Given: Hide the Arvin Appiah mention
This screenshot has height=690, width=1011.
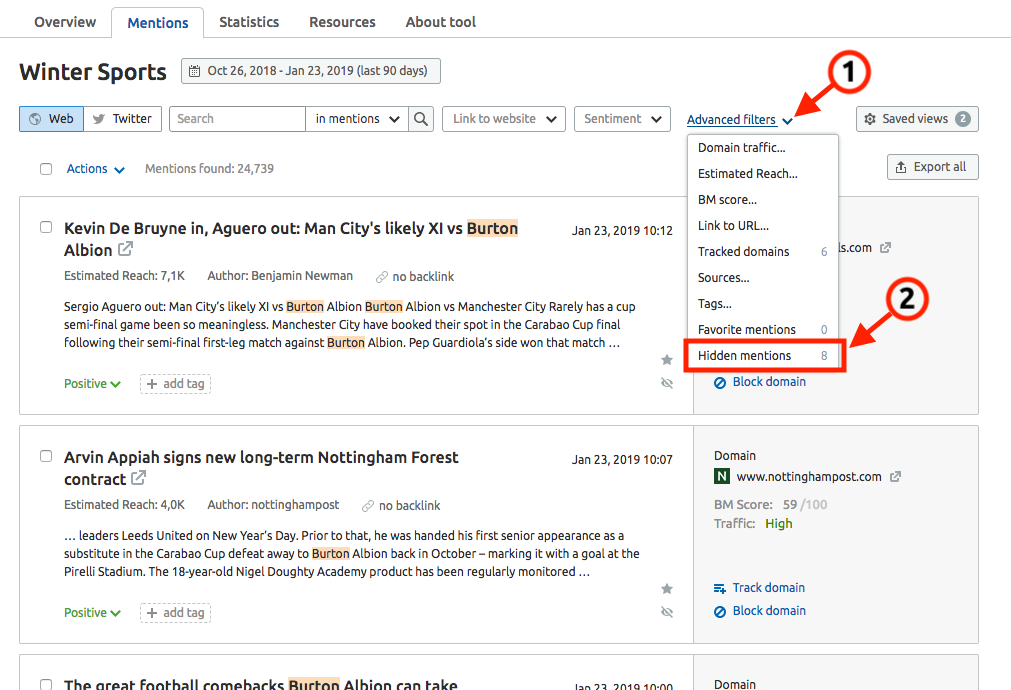Looking at the screenshot, I should pyautogui.click(x=667, y=612).
